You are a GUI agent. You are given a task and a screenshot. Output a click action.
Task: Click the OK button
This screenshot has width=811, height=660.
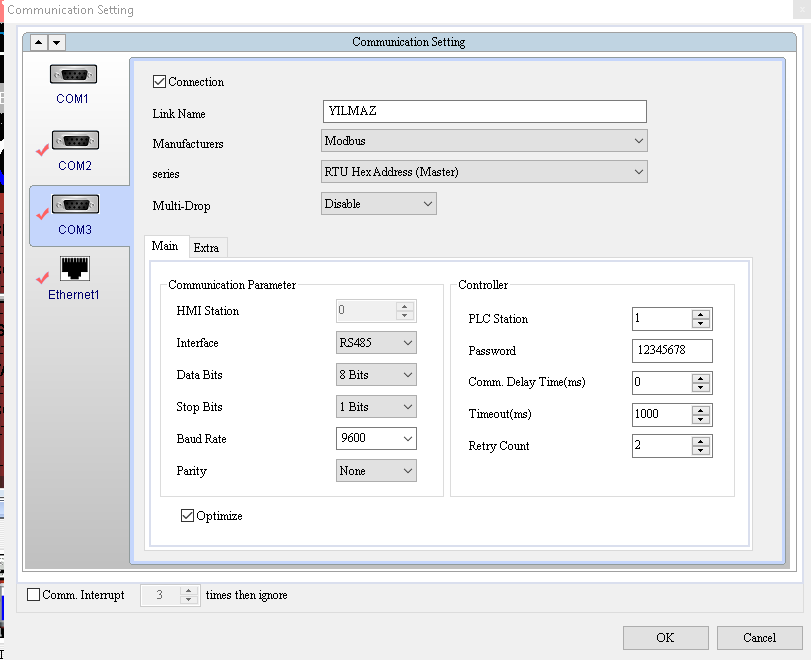pyautogui.click(x=665, y=637)
